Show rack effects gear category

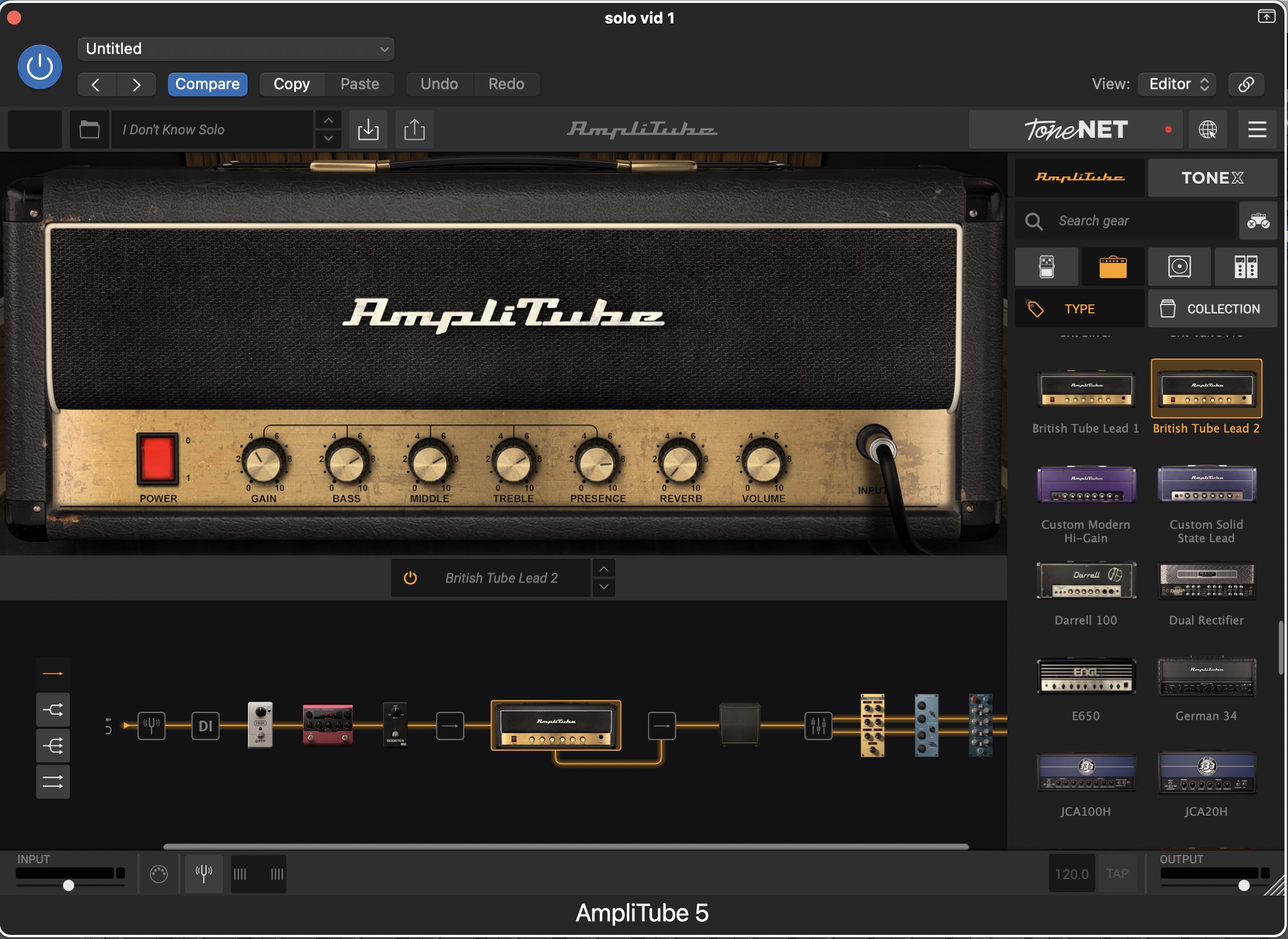coord(1246,267)
